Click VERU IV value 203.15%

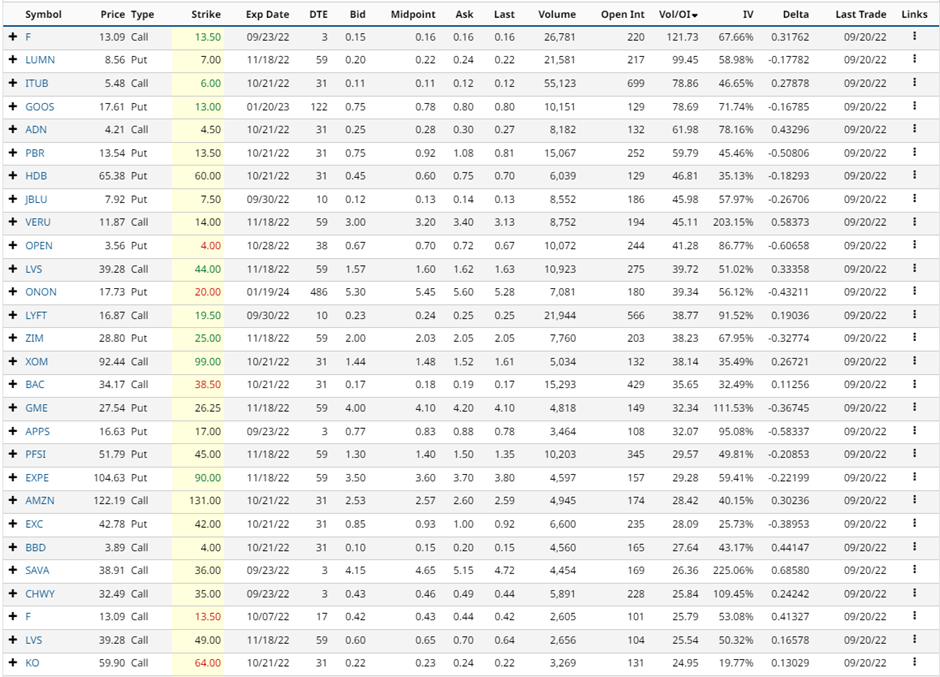[x=733, y=222]
